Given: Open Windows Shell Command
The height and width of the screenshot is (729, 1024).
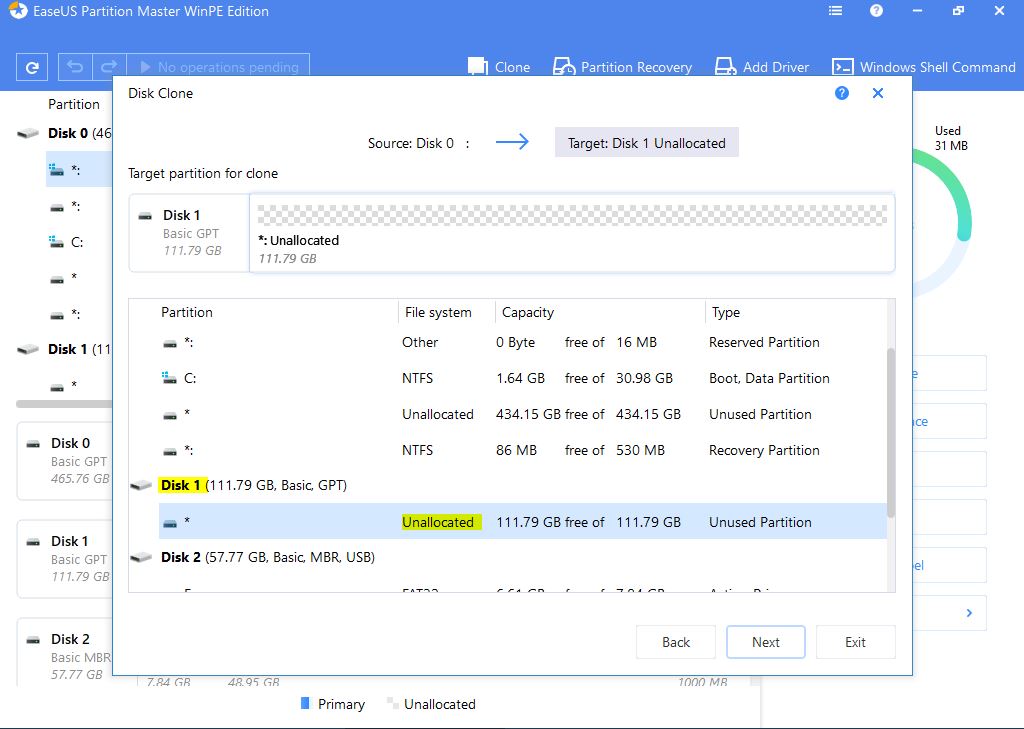Looking at the screenshot, I should (923, 67).
